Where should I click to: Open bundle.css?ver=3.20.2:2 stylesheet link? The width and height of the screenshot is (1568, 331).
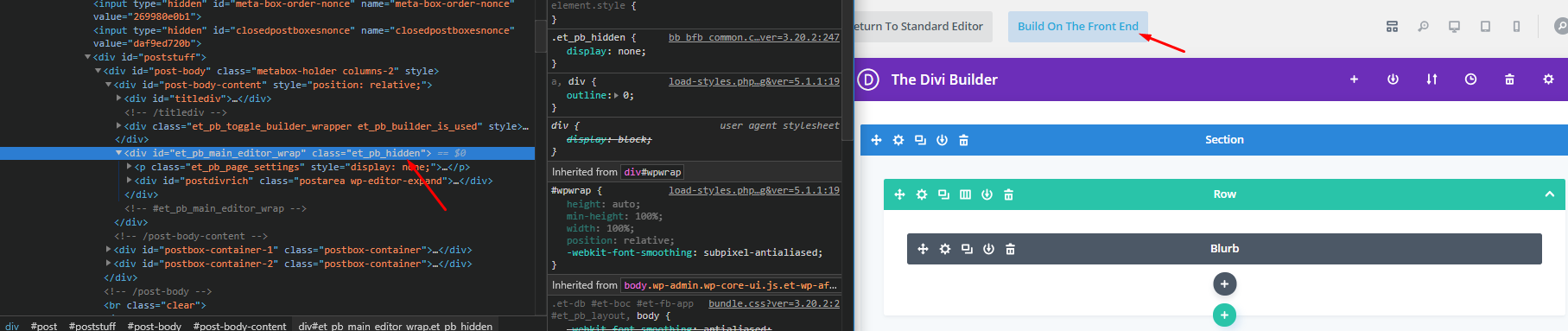tap(774, 303)
